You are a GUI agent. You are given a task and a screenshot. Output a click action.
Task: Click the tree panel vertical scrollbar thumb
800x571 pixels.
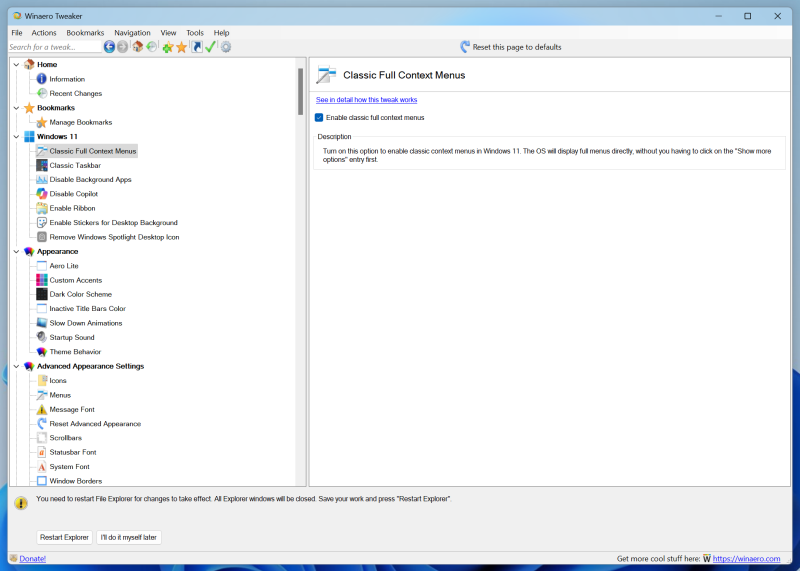pyautogui.click(x=301, y=91)
